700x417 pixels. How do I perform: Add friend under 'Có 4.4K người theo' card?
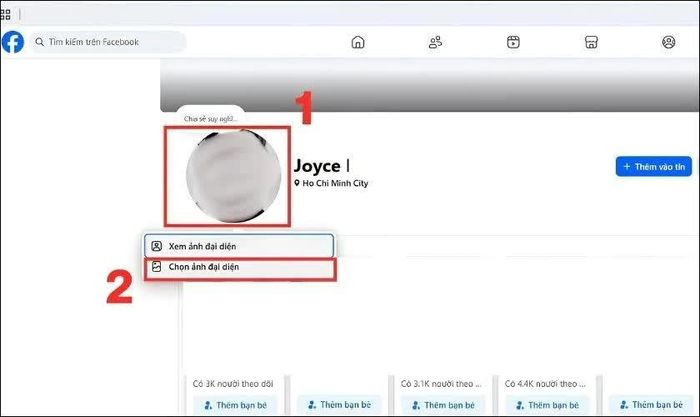(x=547, y=405)
